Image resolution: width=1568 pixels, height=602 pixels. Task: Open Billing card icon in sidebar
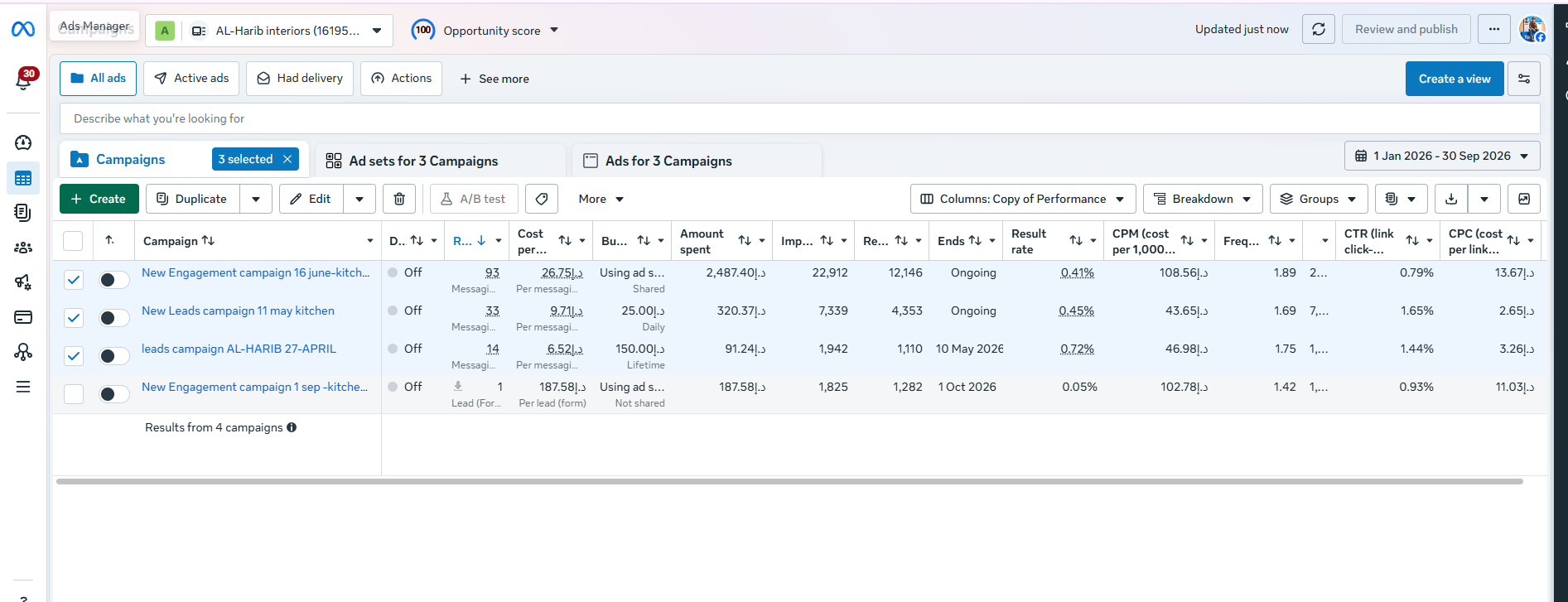(x=23, y=317)
